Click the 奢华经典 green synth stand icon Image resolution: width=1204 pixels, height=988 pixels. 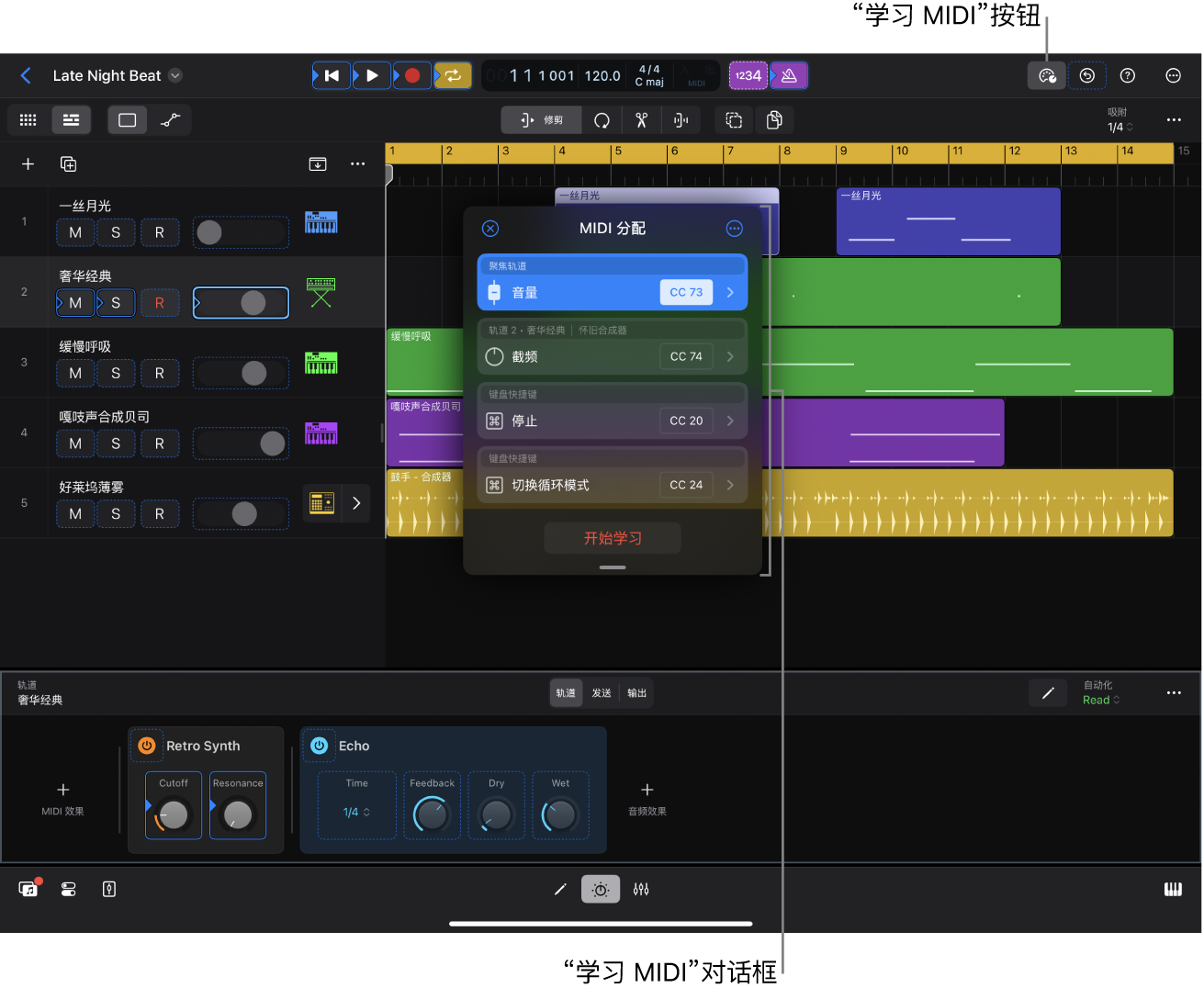pos(321,293)
